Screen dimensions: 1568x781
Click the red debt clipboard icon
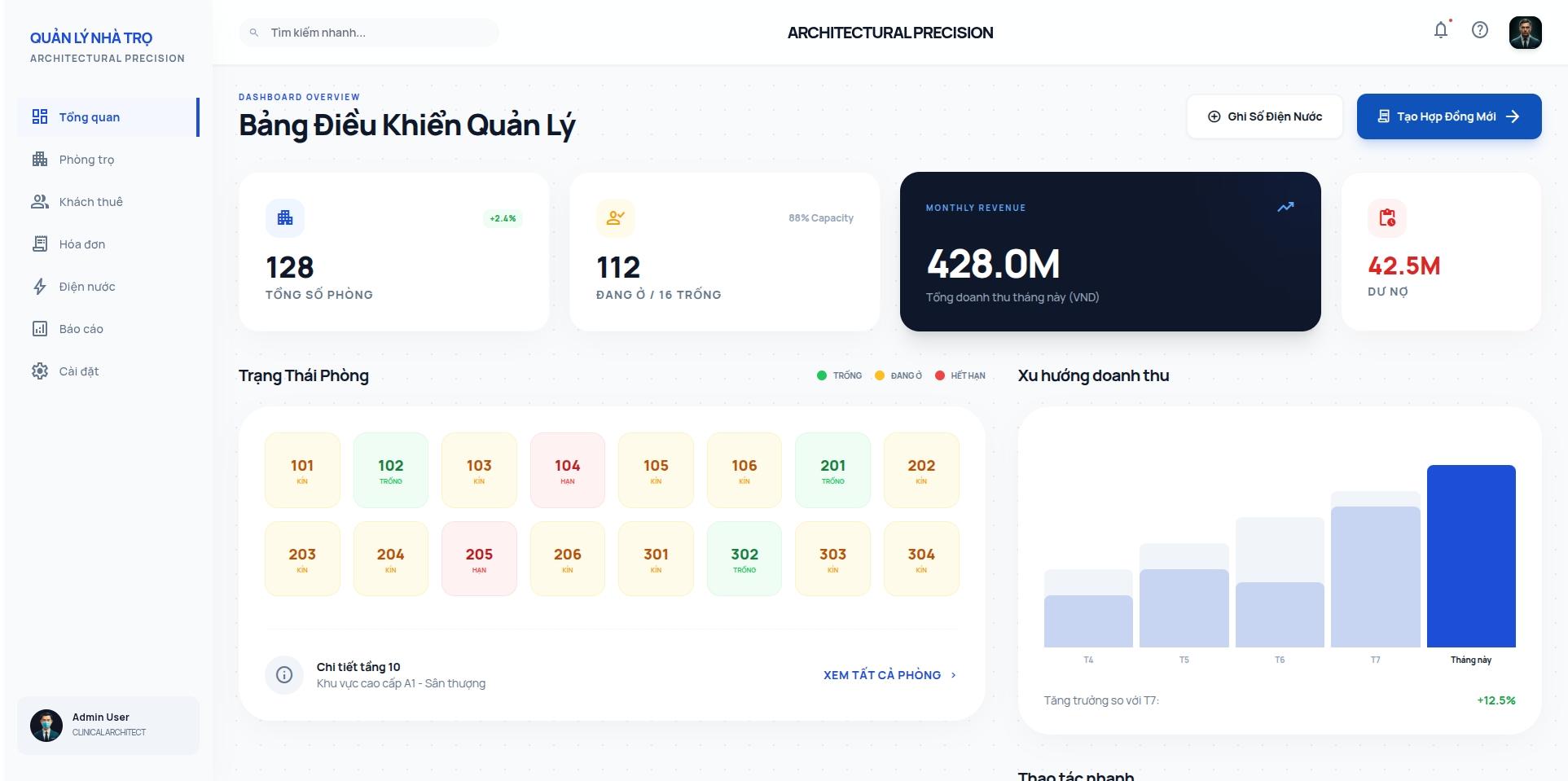[x=1387, y=217]
